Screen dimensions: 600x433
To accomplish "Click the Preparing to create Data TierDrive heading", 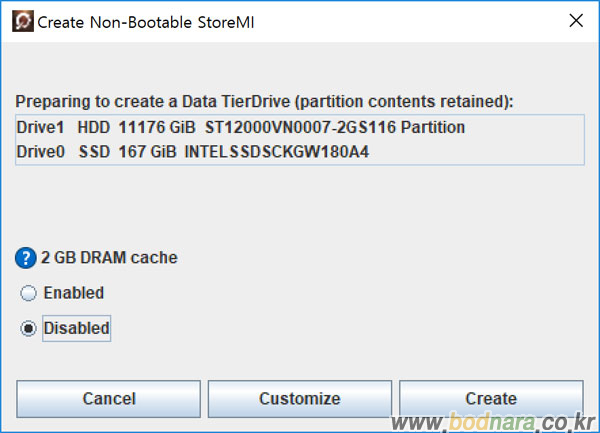I will coord(264,102).
